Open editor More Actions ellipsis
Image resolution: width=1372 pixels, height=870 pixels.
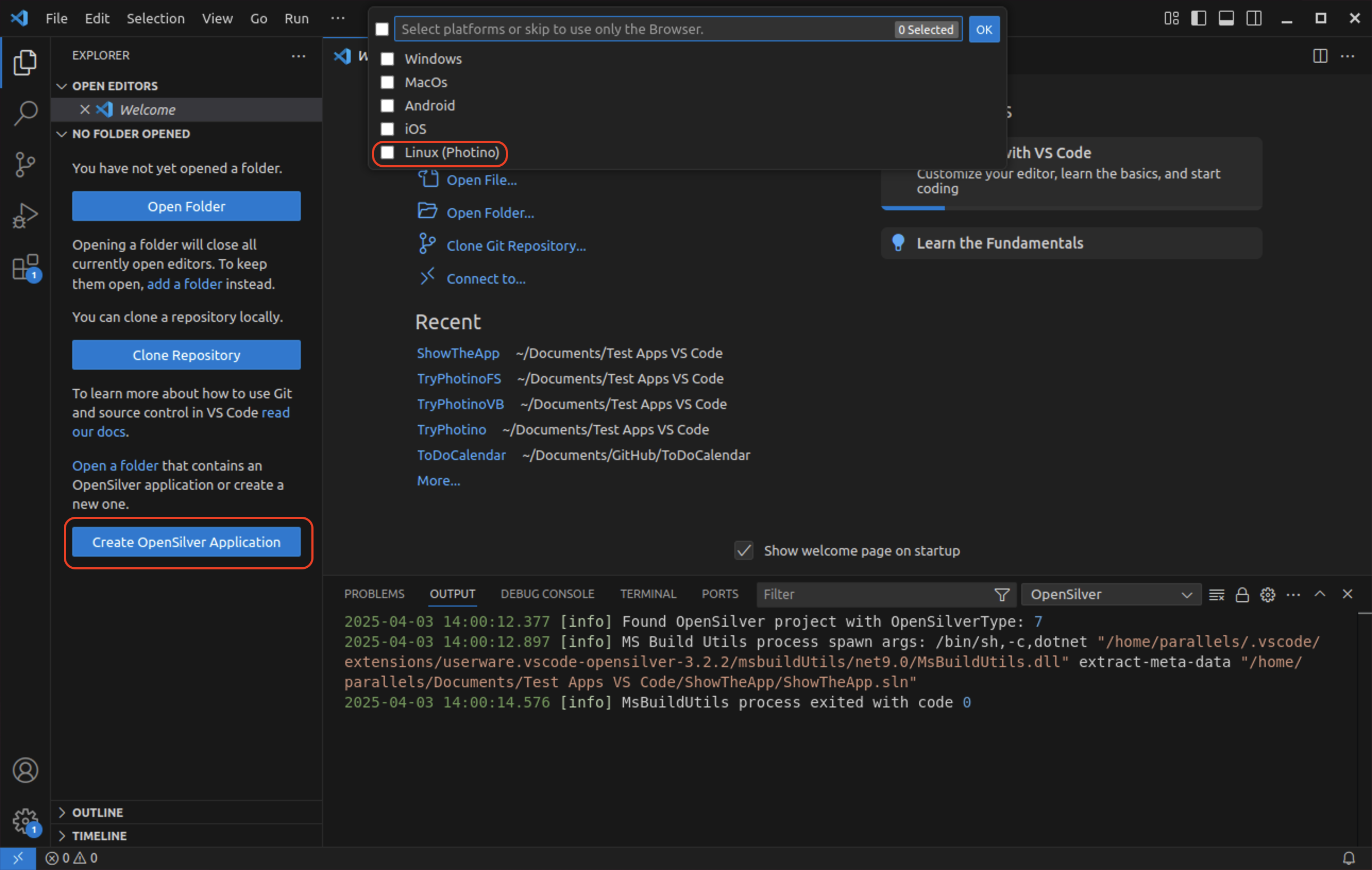tap(1348, 56)
